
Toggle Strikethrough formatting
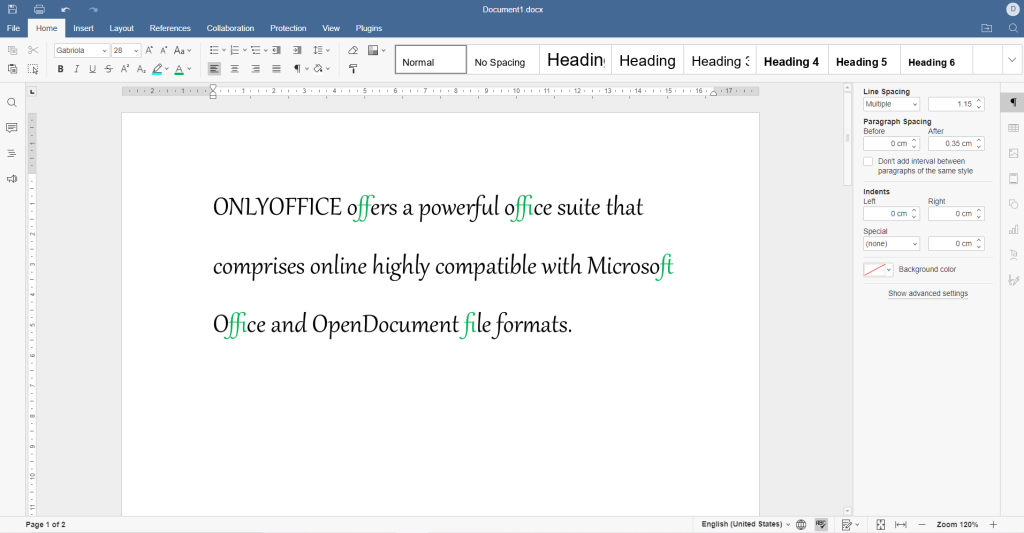108,69
